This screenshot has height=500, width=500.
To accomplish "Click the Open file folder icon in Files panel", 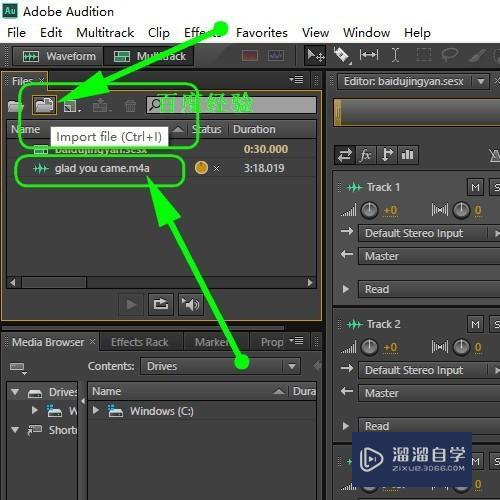I will tap(15, 106).
